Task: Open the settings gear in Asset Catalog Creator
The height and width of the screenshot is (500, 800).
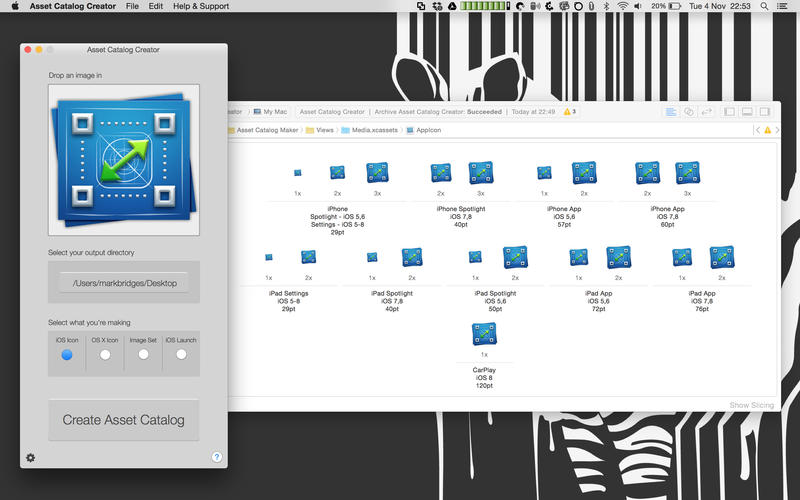Action: pos(30,457)
